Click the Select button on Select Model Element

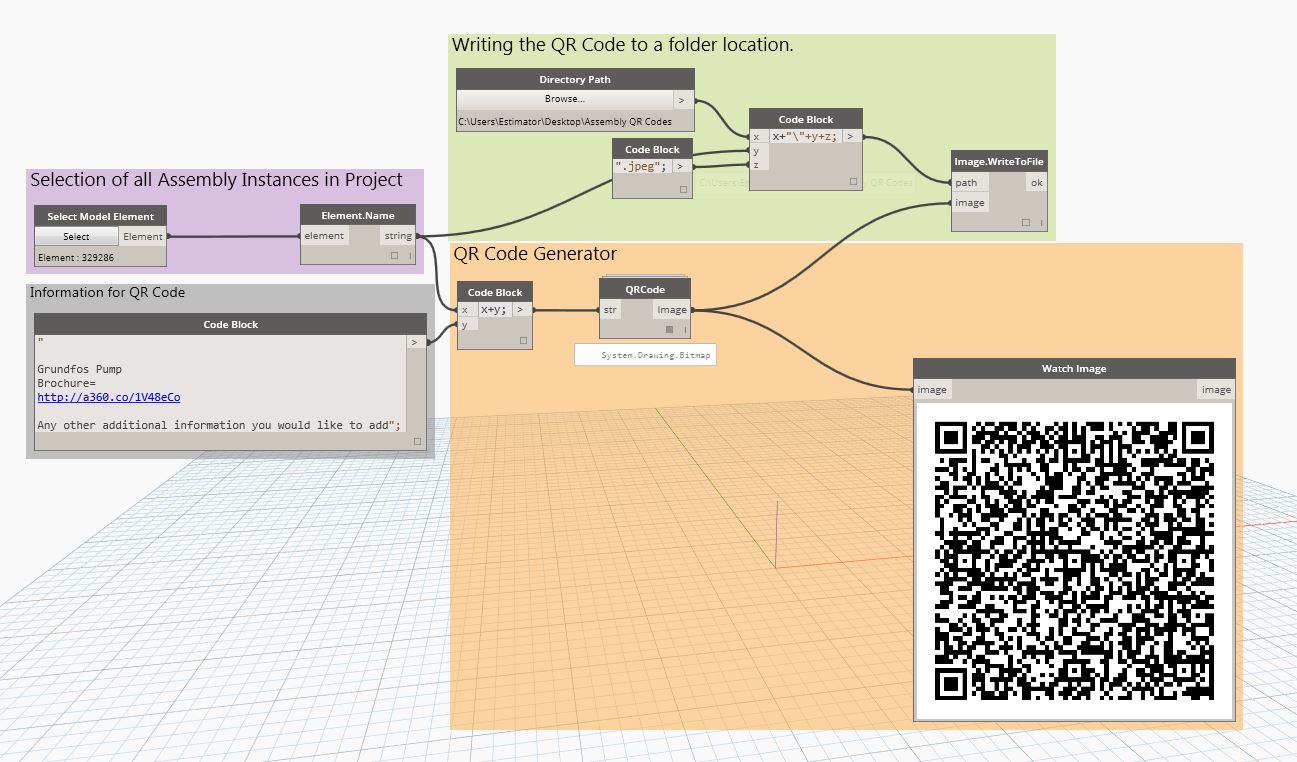pos(75,236)
